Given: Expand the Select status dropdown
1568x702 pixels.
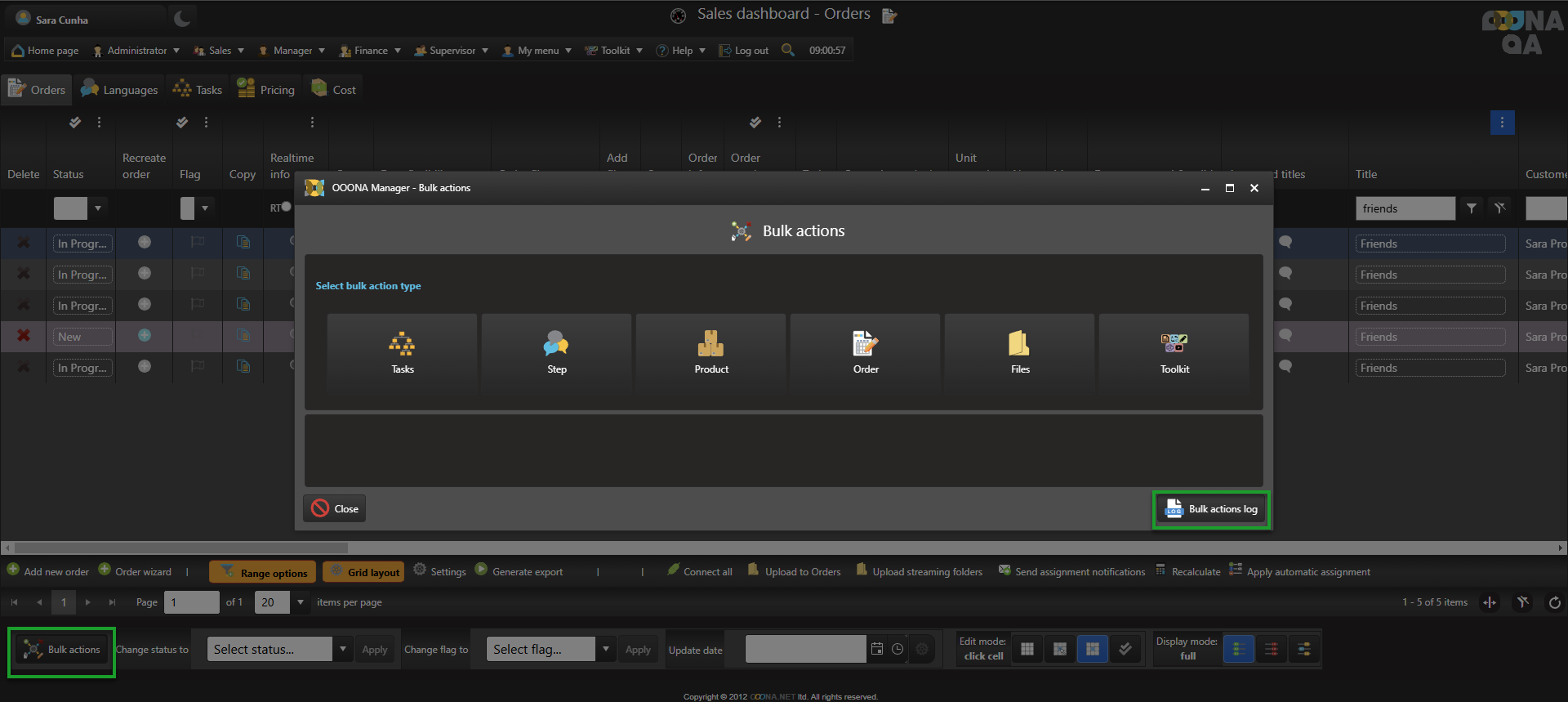Looking at the screenshot, I should 343,650.
